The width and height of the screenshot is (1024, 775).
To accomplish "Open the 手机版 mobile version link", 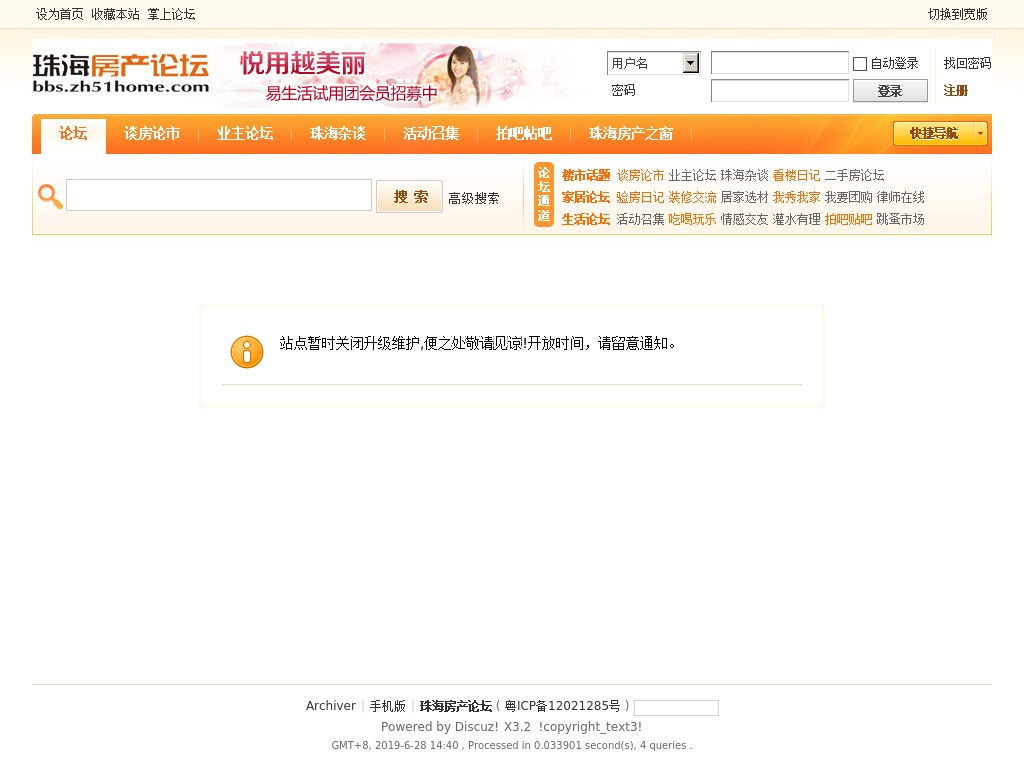I will point(388,706).
